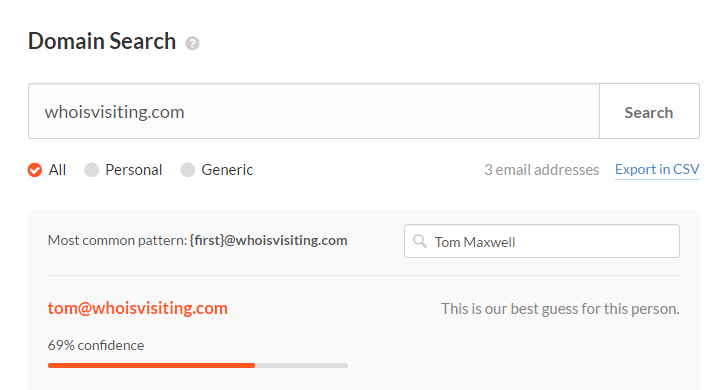Click the Tom Maxwell name search field
Screen dimensions: 721x390
[x=542, y=241]
